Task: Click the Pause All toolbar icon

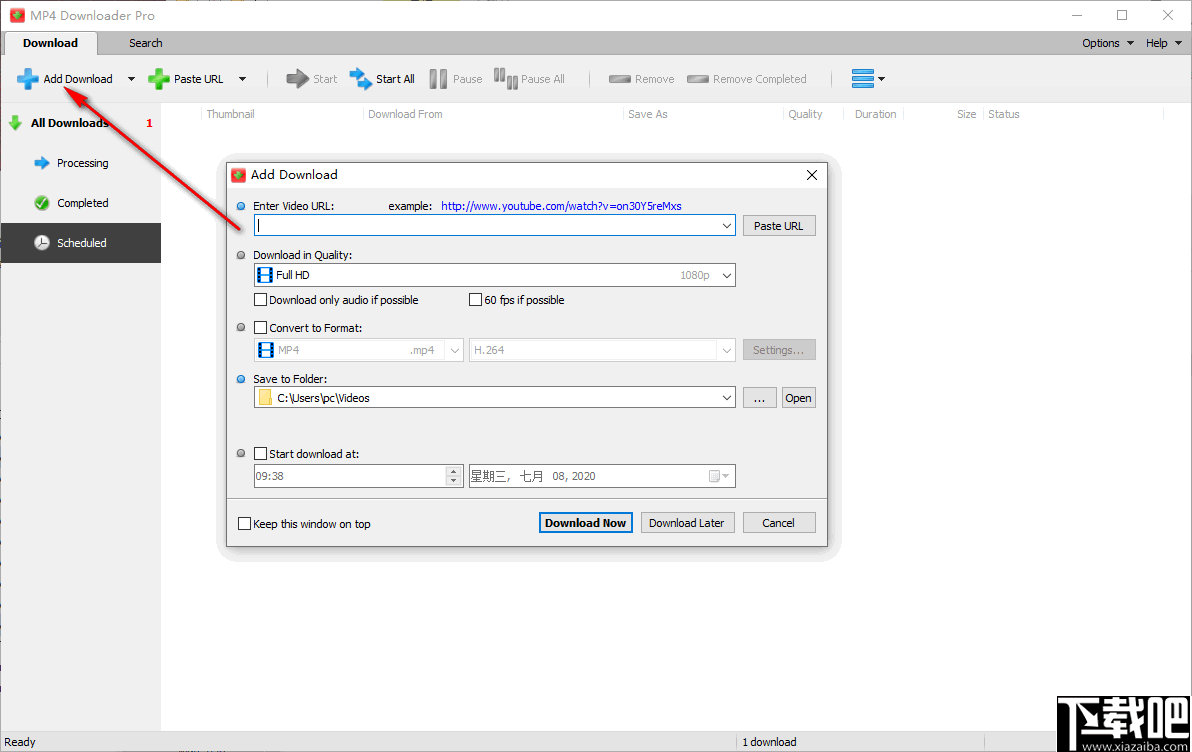Action: pyautogui.click(x=506, y=78)
